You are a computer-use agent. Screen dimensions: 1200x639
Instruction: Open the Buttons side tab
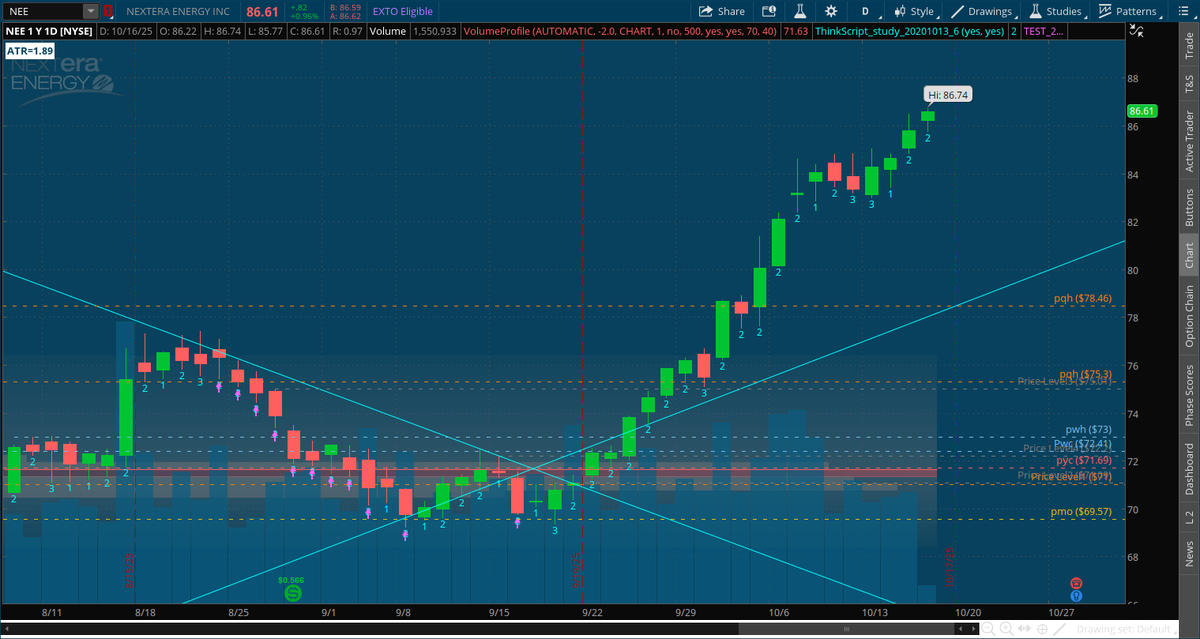(x=1188, y=209)
